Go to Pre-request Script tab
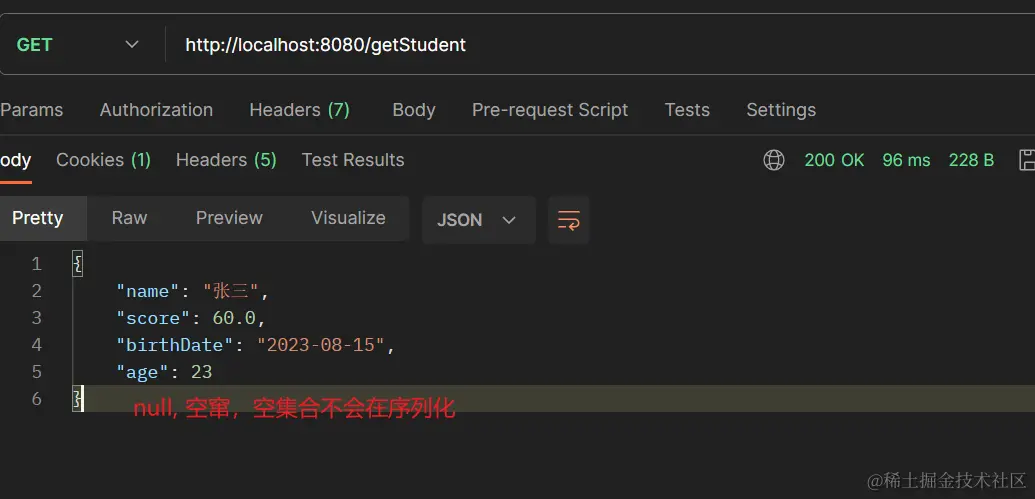 [x=550, y=110]
